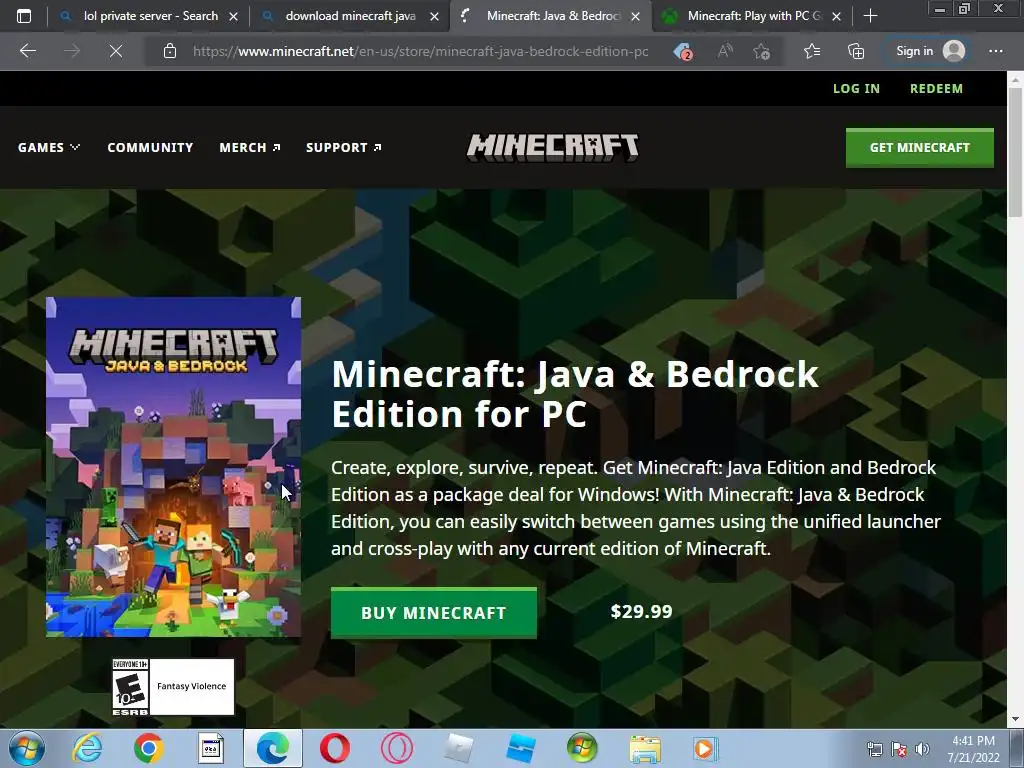Click the $29.99 price text
The height and width of the screenshot is (768, 1024).
click(x=641, y=611)
